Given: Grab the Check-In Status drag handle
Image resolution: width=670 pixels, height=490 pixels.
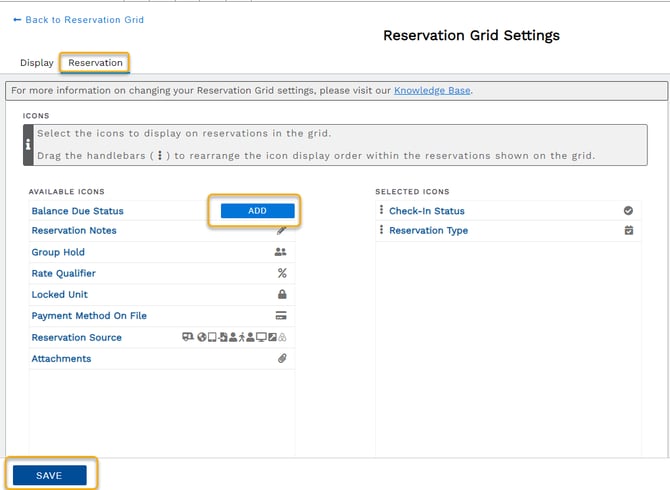Looking at the screenshot, I should tap(382, 211).
